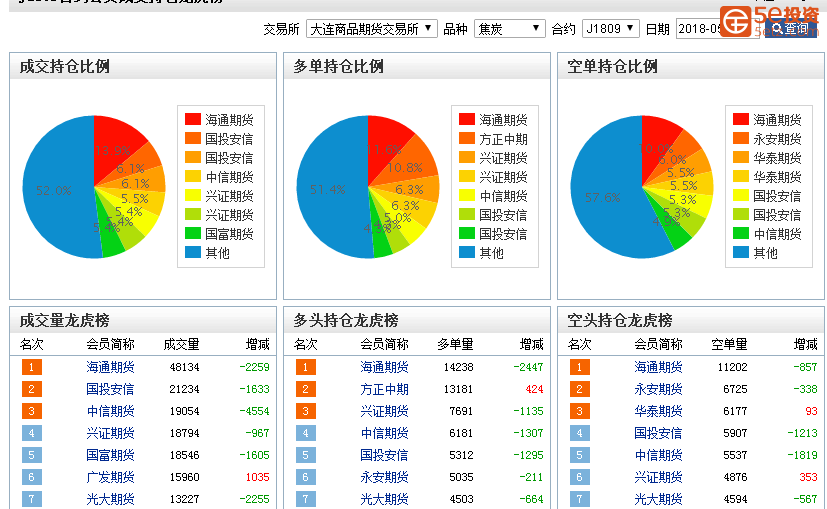Click 名次 header in 空头持仓龙虎榜
Viewport: 827px width, 509px height.
pos(580,344)
